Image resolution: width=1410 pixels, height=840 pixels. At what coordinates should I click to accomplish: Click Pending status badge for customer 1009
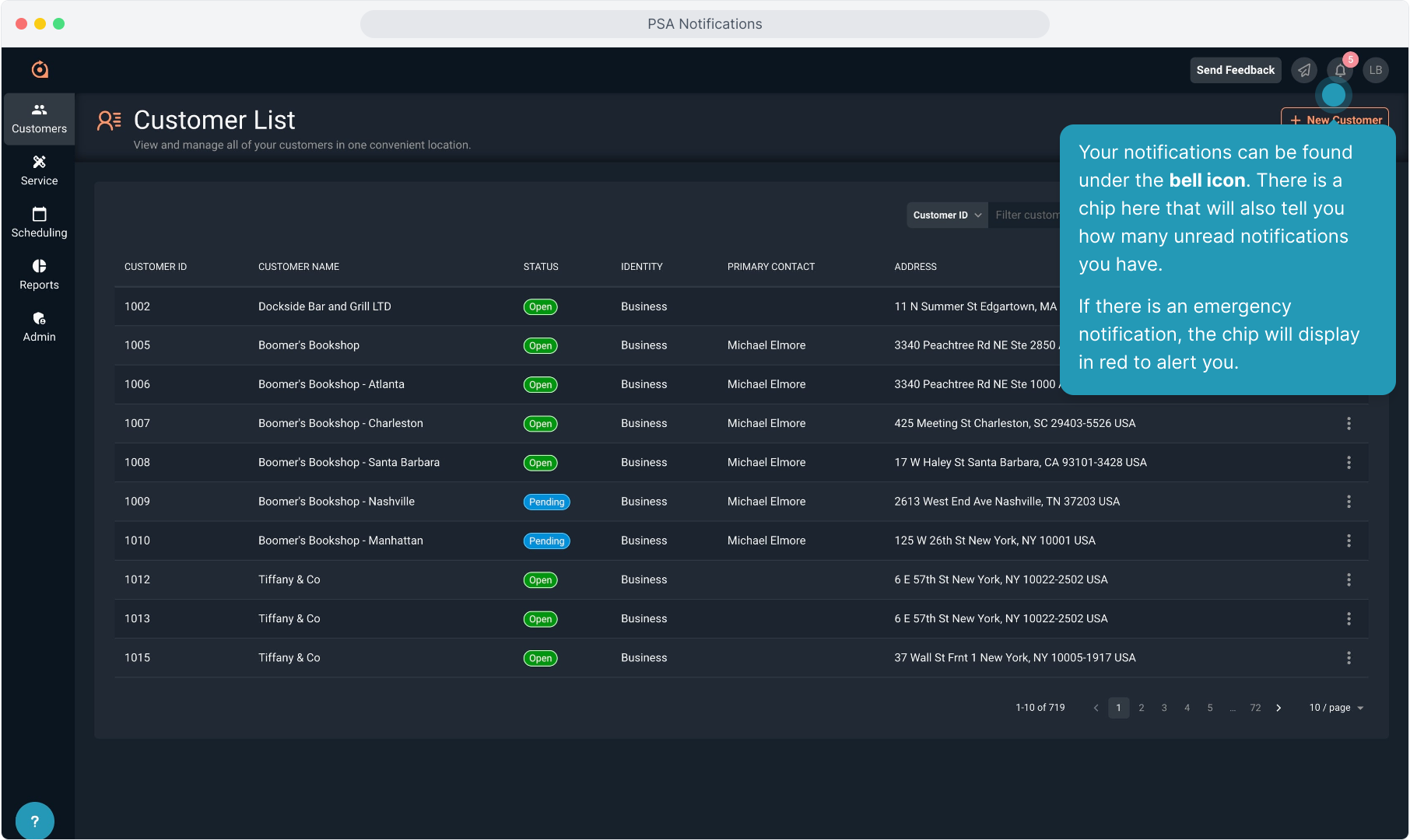point(546,502)
